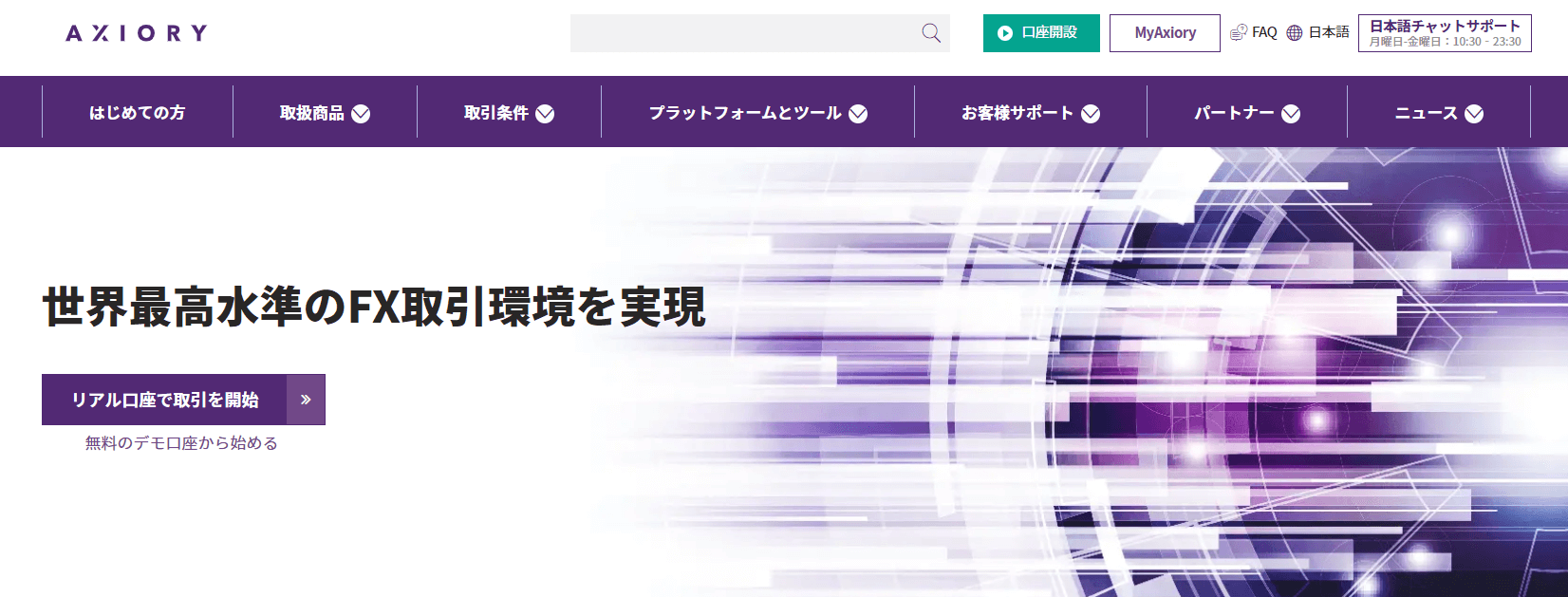Image resolution: width=1568 pixels, height=597 pixels.
Task: Click the double-arrow icon on リアル口座 button
Action: [x=306, y=400]
